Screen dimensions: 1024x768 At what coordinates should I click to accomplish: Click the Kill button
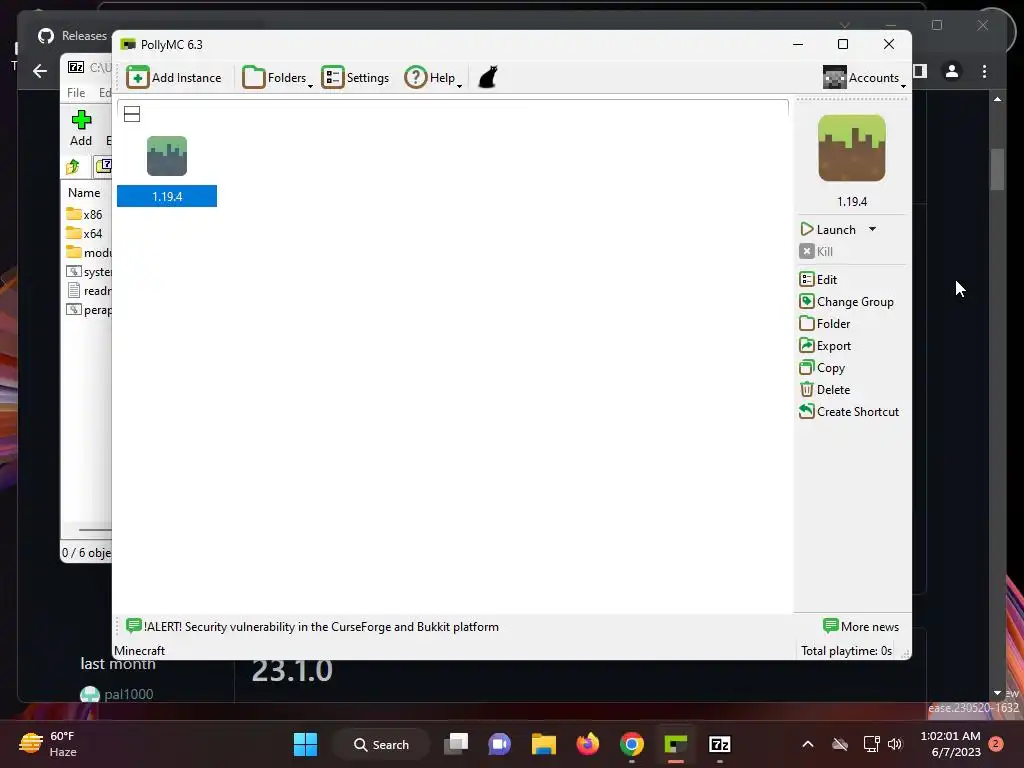tap(816, 251)
